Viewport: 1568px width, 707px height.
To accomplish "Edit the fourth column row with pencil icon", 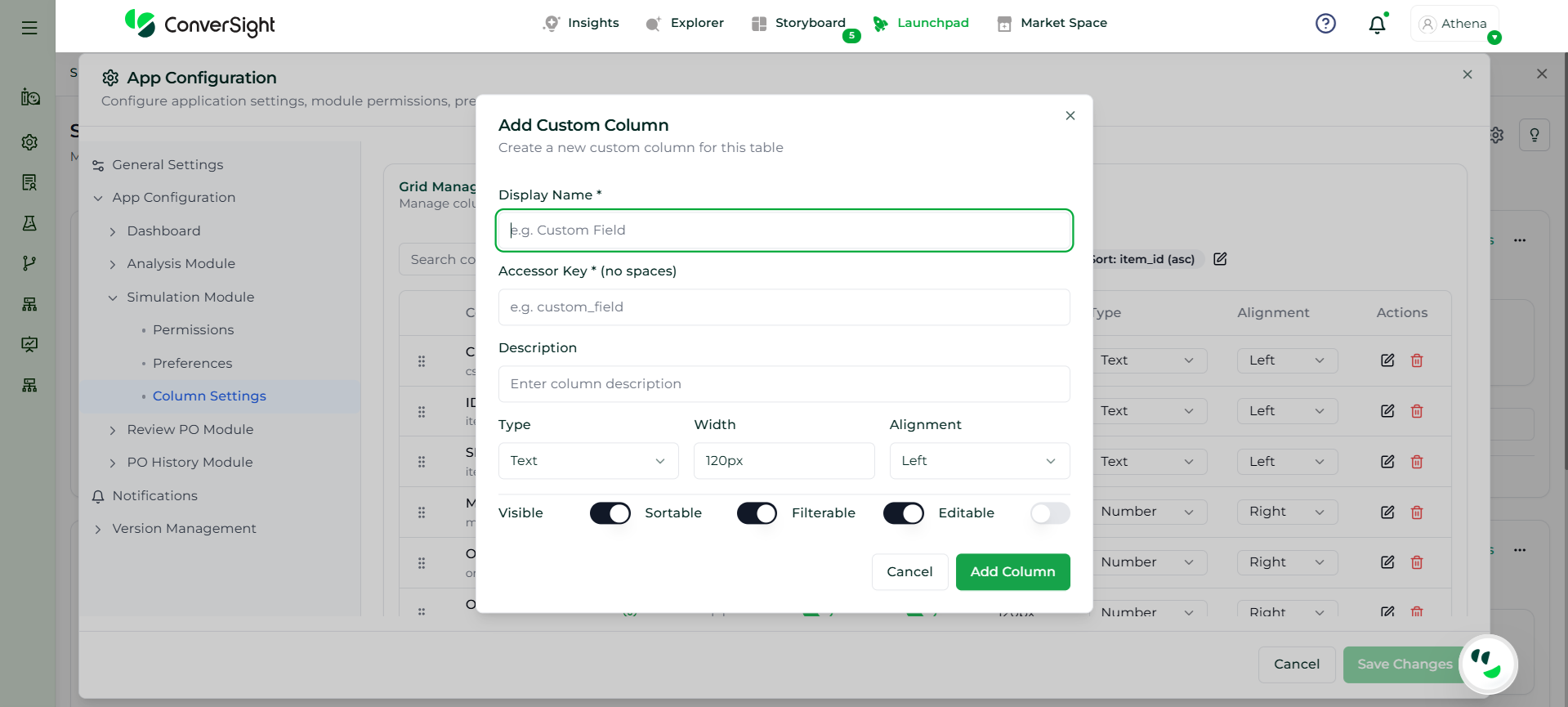I will (1387, 512).
